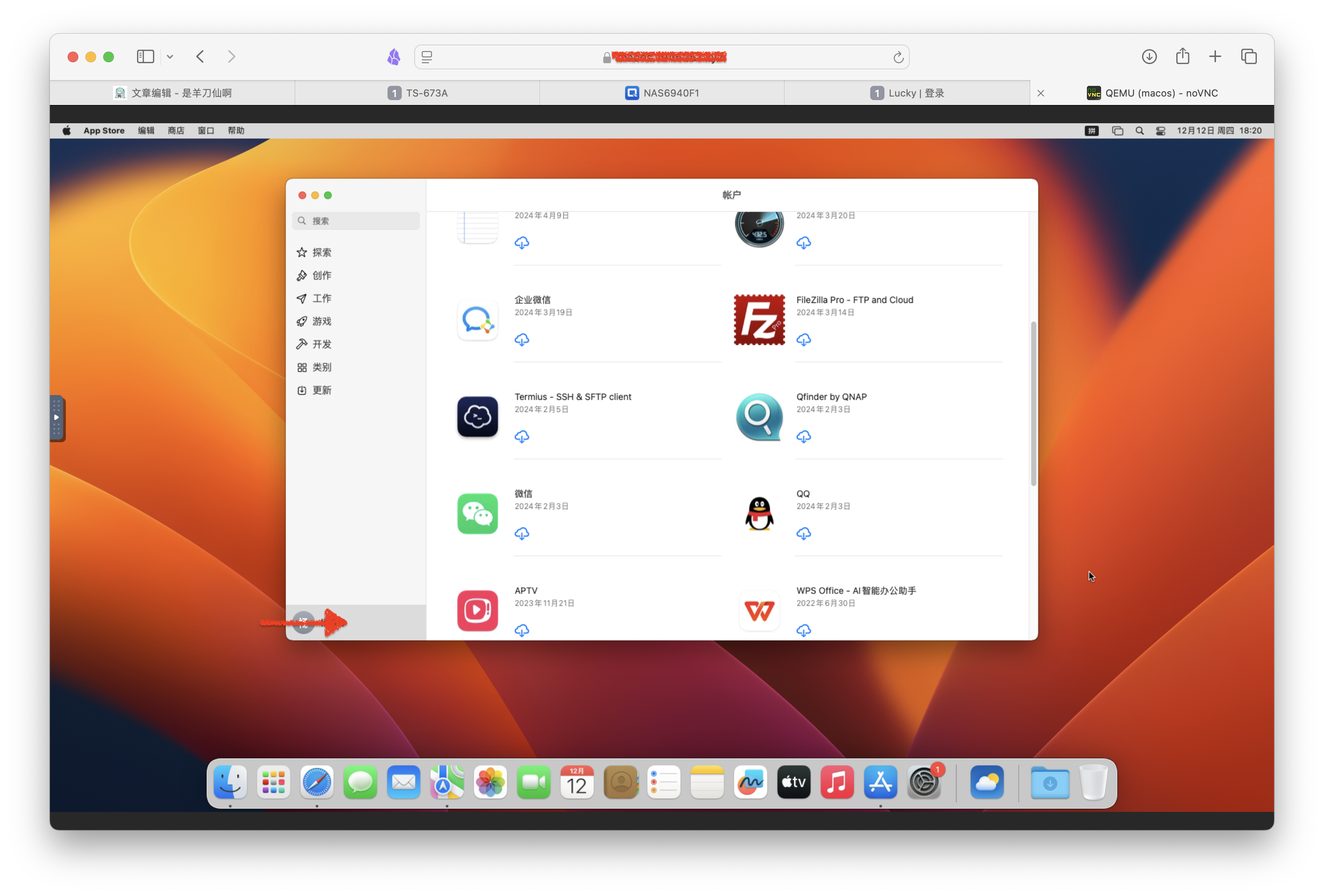The height and width of the screenshot is (896, 1324).
Task: Open Launchpad in the Dock
Action: point(274,783)
